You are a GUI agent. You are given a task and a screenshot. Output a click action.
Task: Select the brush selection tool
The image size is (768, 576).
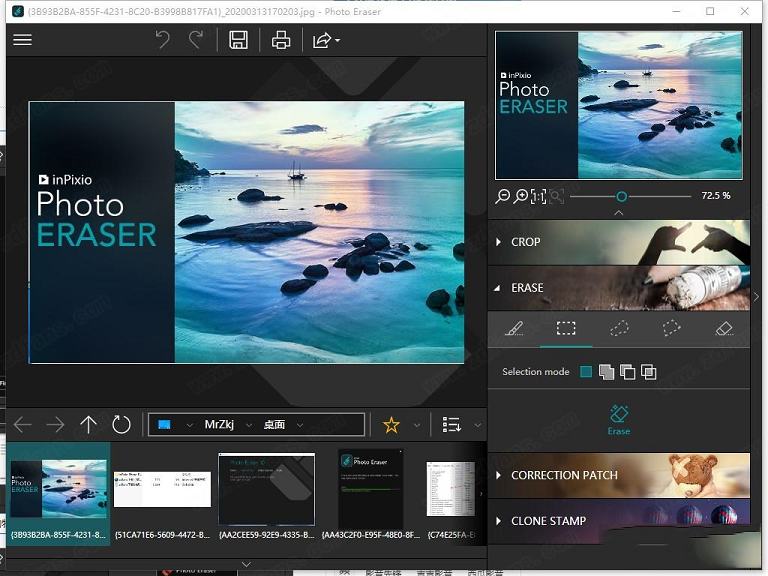point(513,328)
